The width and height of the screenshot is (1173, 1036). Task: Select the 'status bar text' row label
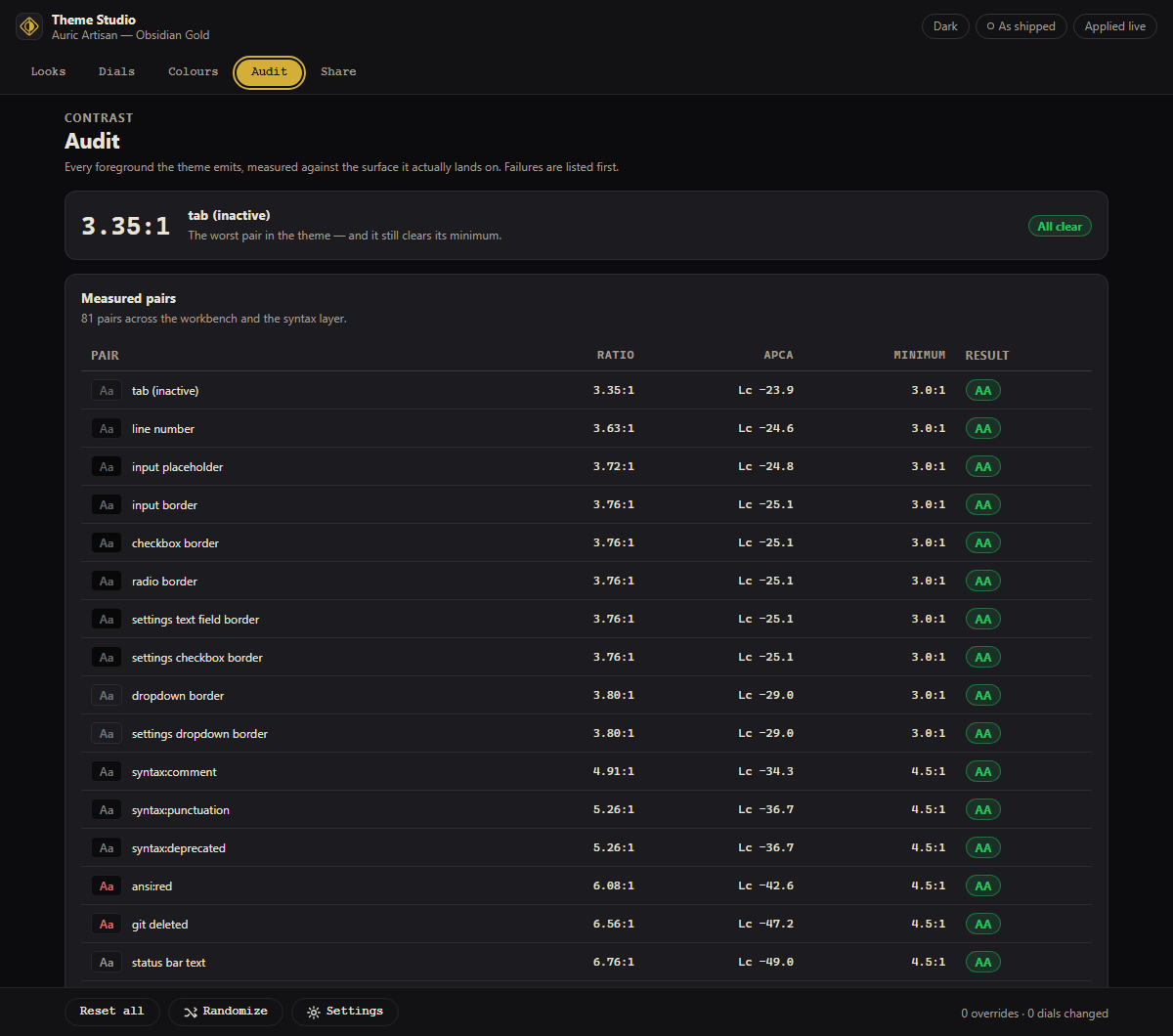(168, 962)
